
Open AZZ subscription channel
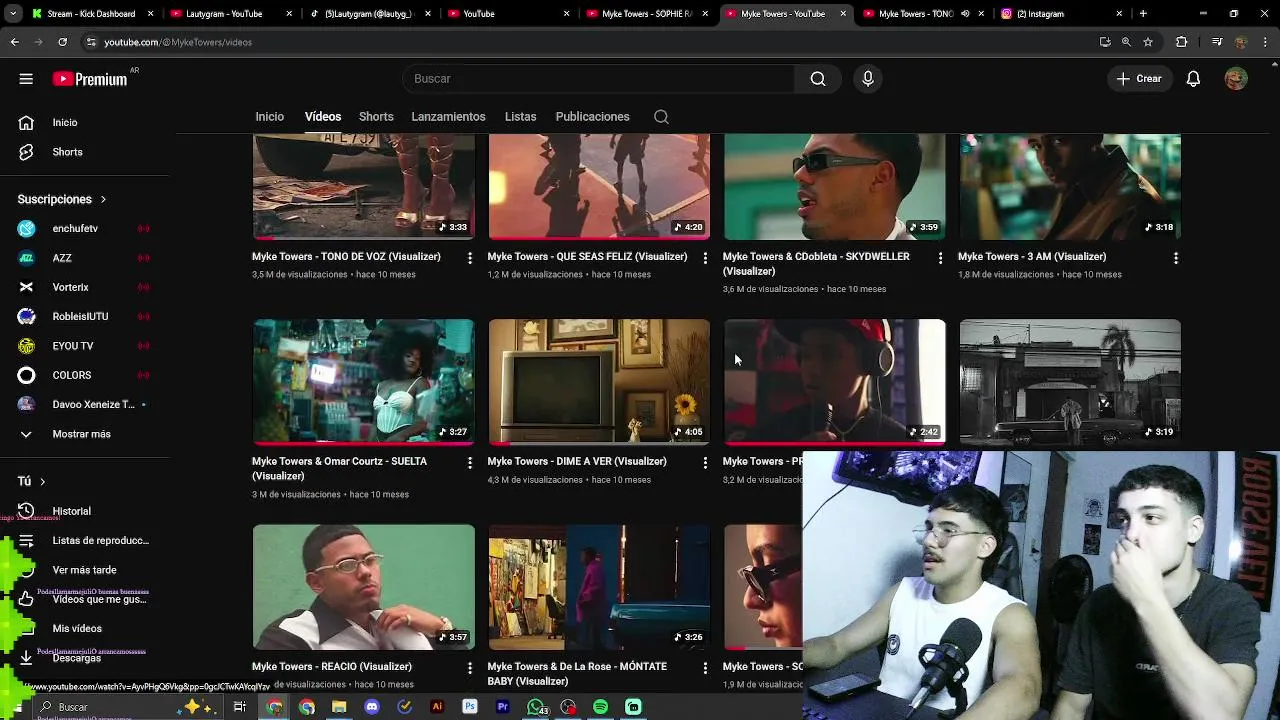(62, 258)
